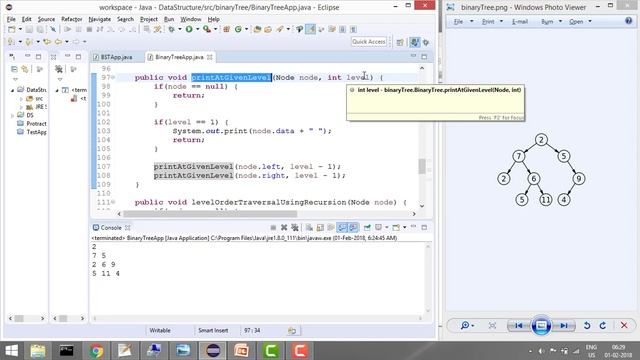The height and width of the screenshot is (360, 640).
Task: Click the grayed Terminate square in Console
Action: [x=273, y=227]
